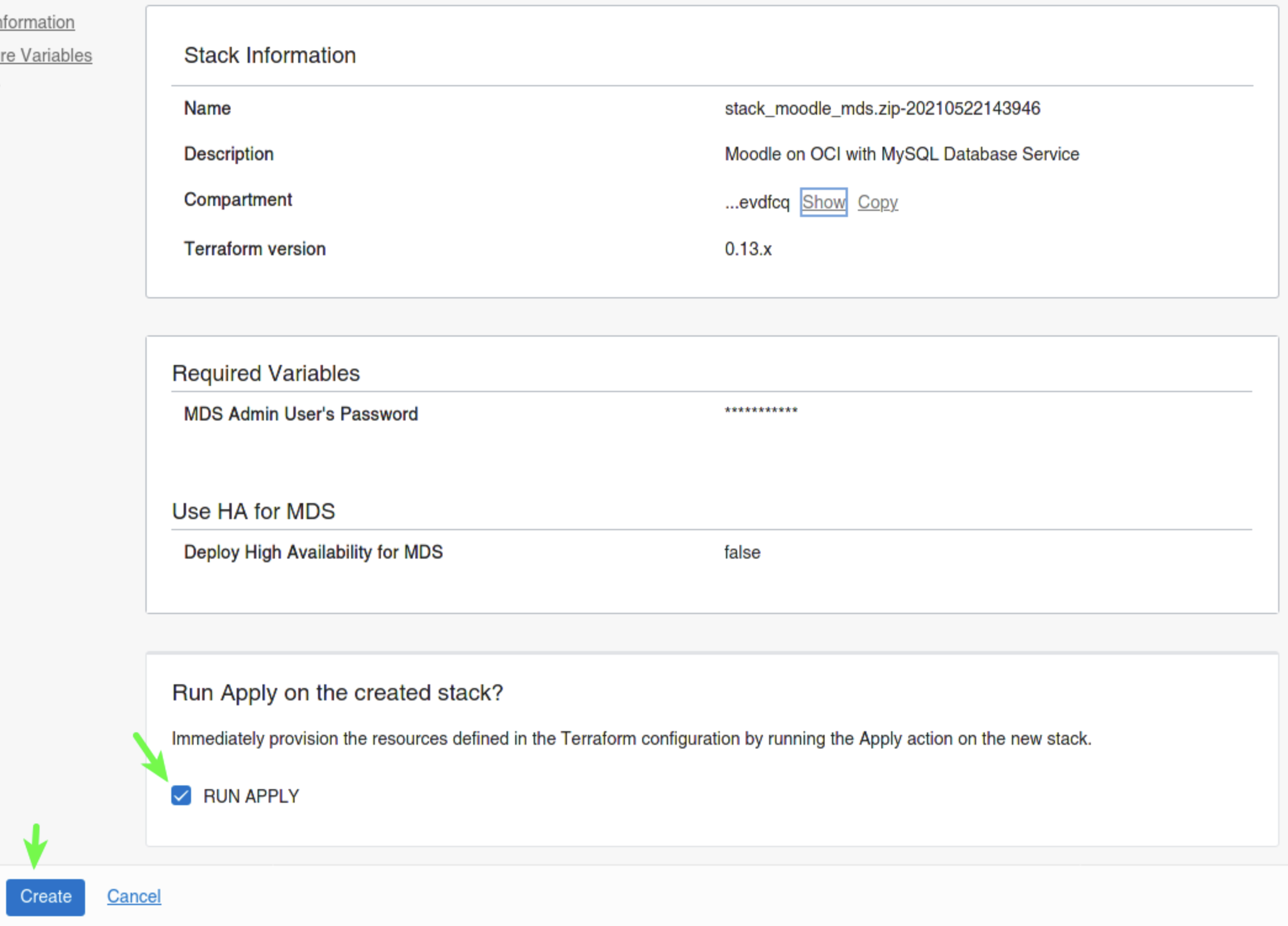The image size is (1288, 926).
Task: Click the Moodle on OCI description text
Action: [901, 154]
